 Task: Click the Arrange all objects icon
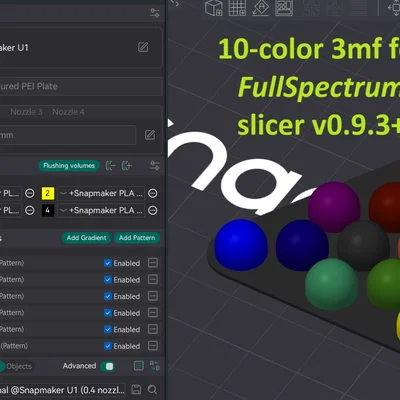[x=284, y=8]
